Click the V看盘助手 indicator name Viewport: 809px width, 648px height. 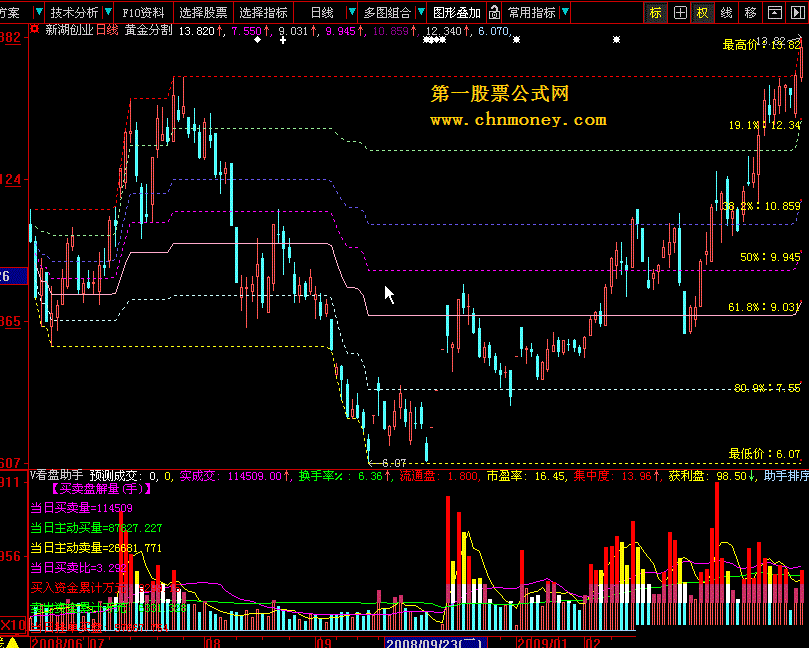tap(56, 475)
